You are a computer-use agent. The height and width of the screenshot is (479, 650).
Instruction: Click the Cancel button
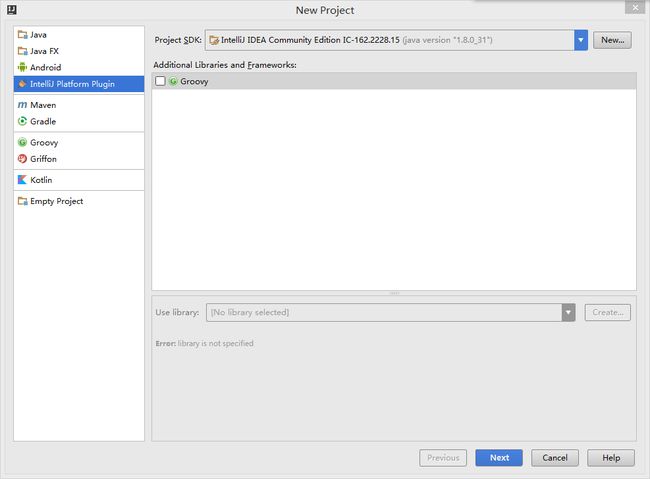555,458
